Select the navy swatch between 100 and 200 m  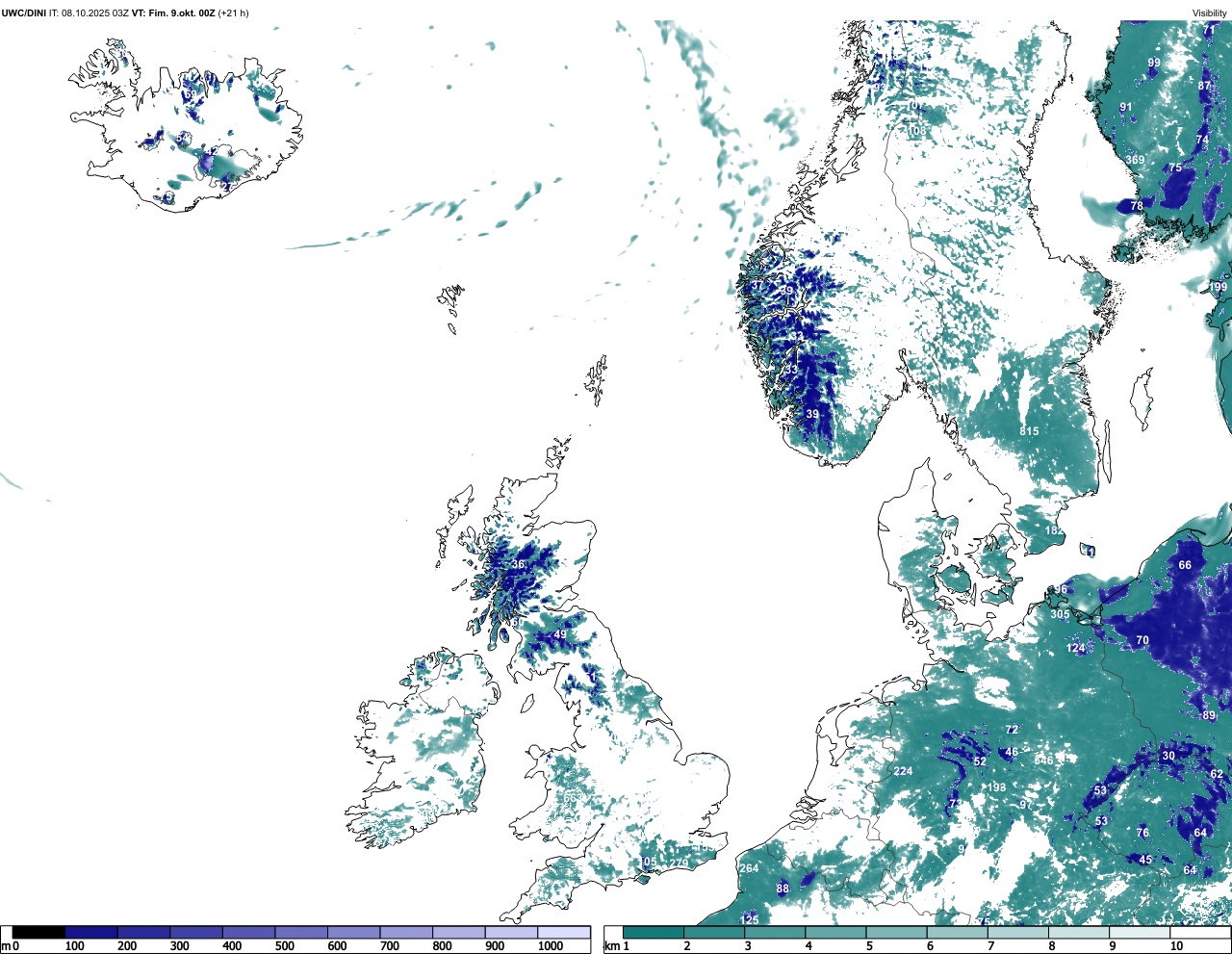coord(91,932)
